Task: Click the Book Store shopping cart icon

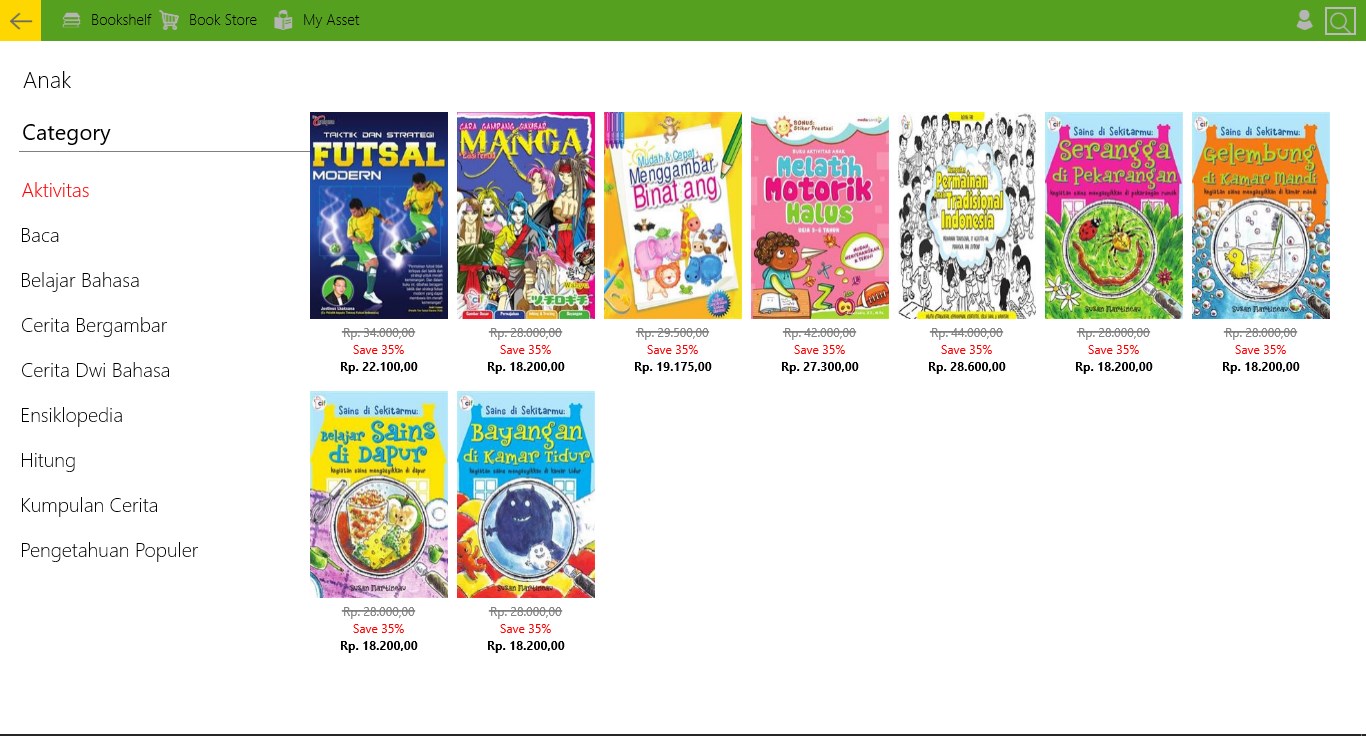Action: pos(170,20)
